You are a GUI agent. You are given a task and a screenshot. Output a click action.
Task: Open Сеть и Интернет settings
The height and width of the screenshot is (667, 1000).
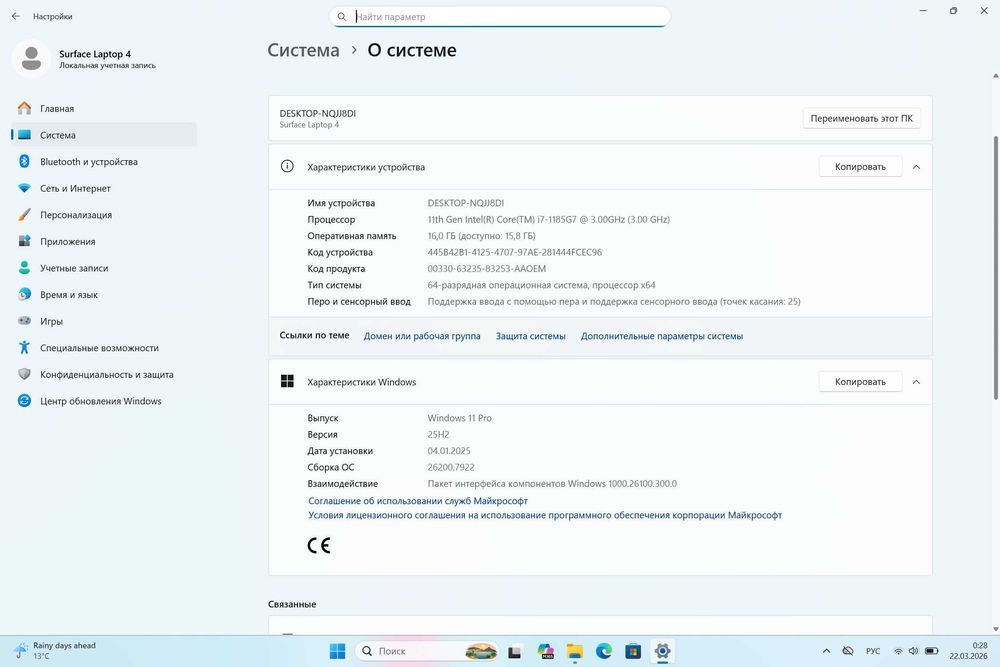click(x=104, y=189)
